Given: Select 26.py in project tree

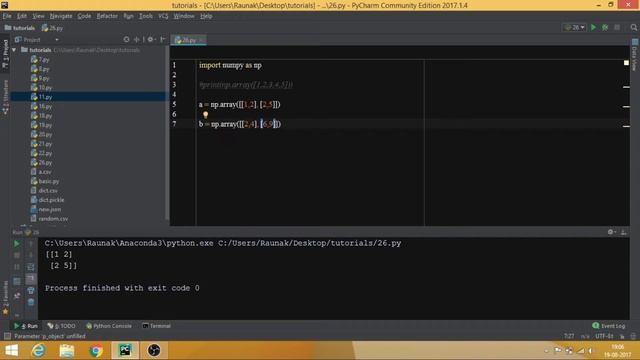Looking at the screenshot, I should pos(41,162).
